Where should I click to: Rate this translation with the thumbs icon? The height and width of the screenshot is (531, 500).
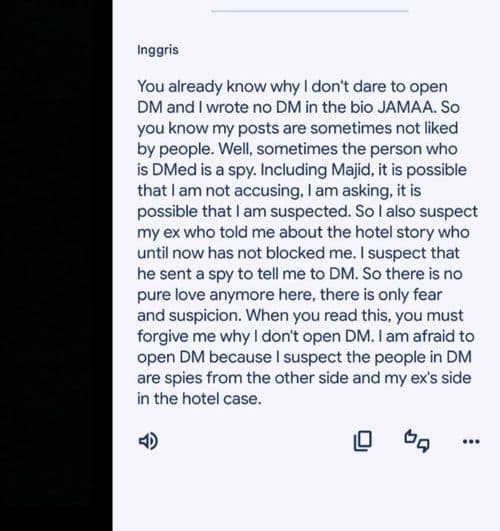point(417,441)
